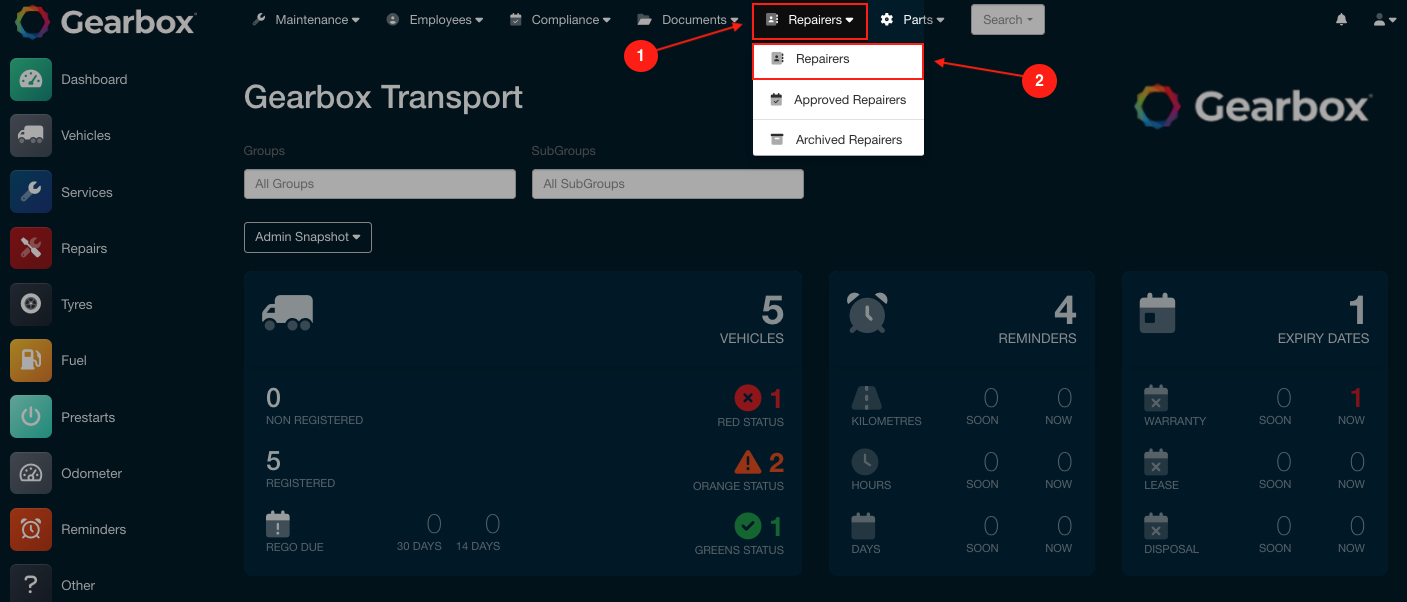Click the Non Registered count 0

coord(274,398)
